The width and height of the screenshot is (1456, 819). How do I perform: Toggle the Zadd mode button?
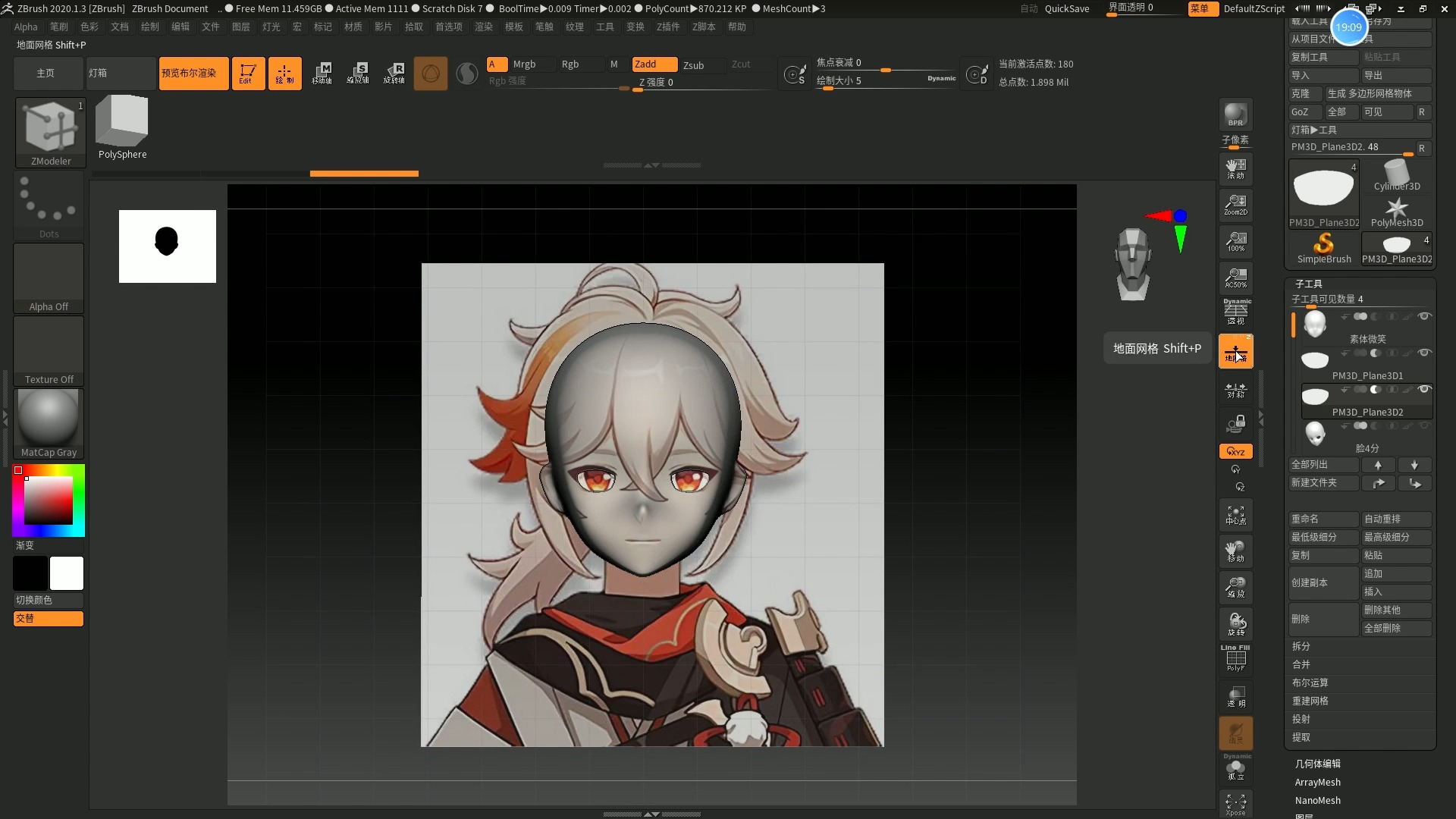[x=654, y=64]
